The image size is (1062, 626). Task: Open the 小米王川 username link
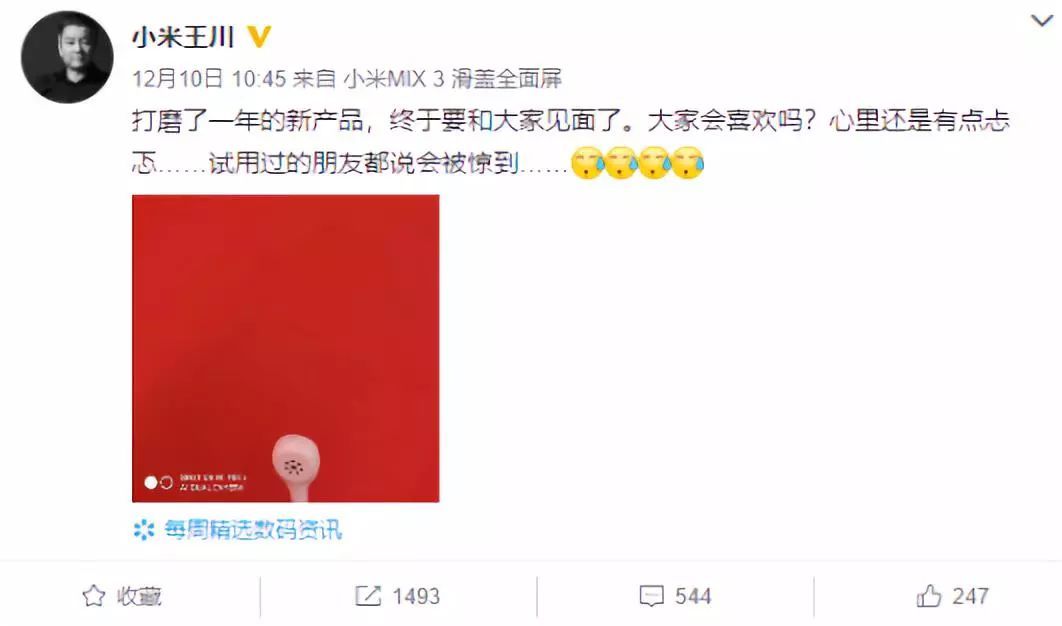tap(182, 37)
